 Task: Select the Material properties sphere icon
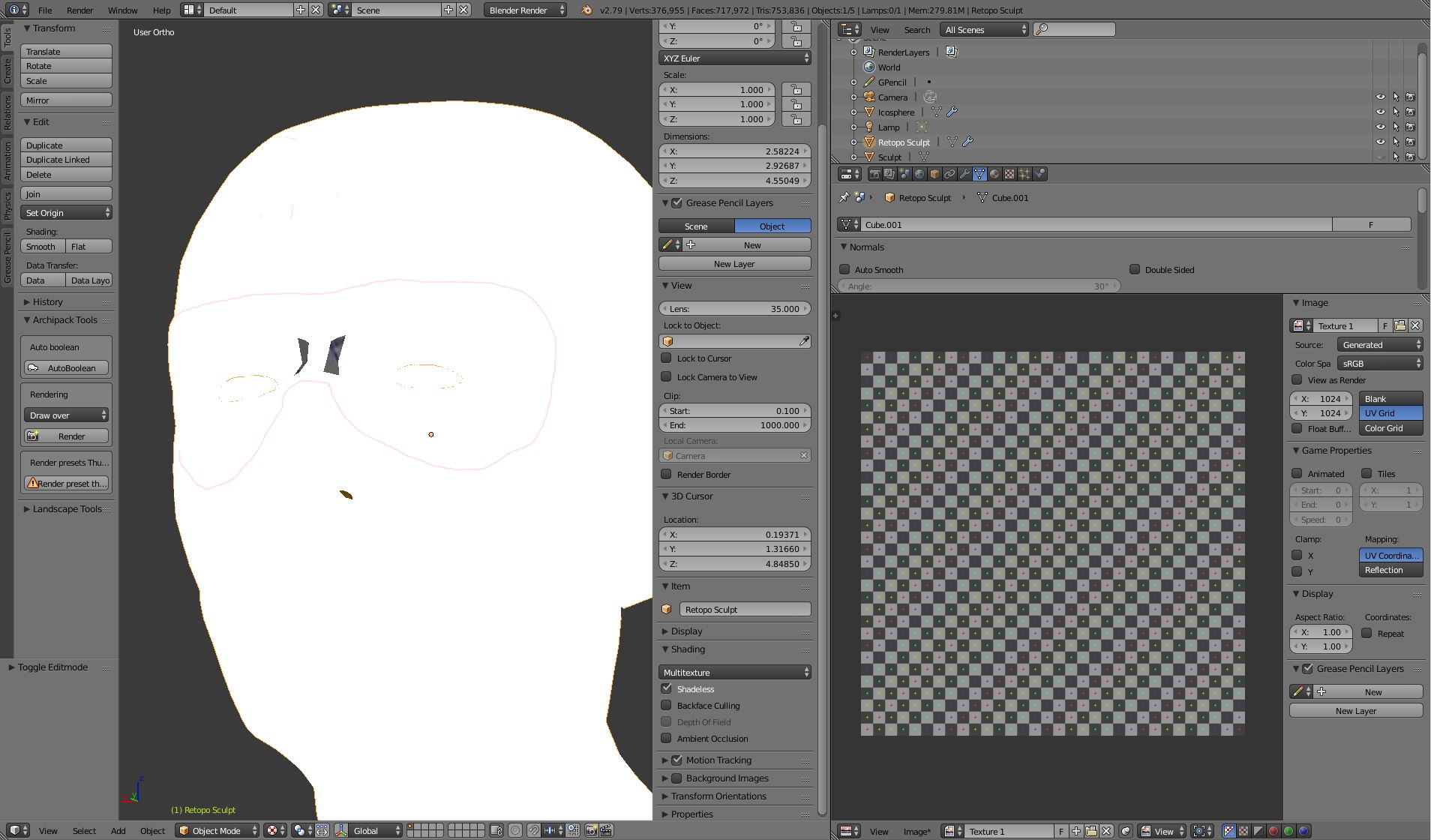click(x=995, y=174)
